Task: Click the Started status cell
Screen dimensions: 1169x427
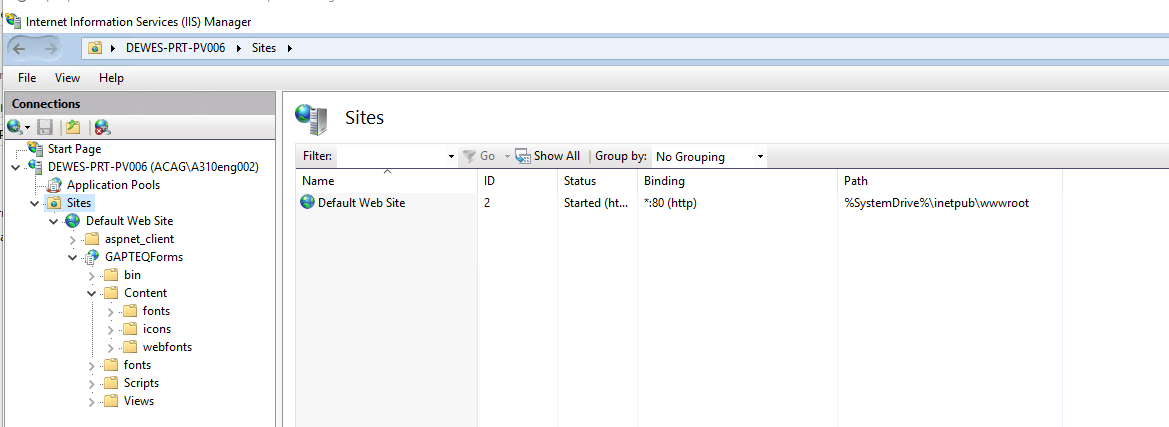Action: (x=596, y=203)
